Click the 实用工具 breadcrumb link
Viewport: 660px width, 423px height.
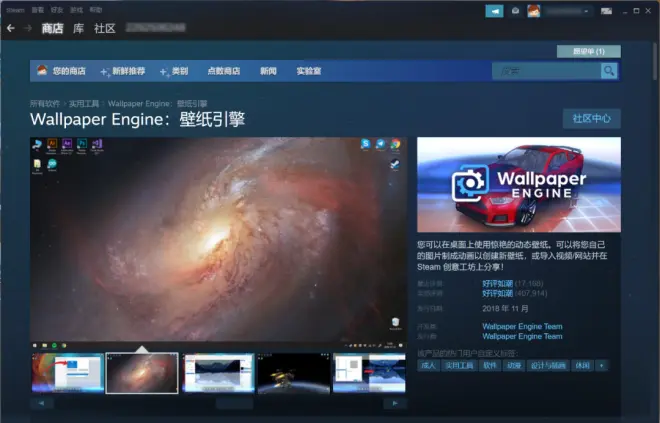click(x=84, y=104)
